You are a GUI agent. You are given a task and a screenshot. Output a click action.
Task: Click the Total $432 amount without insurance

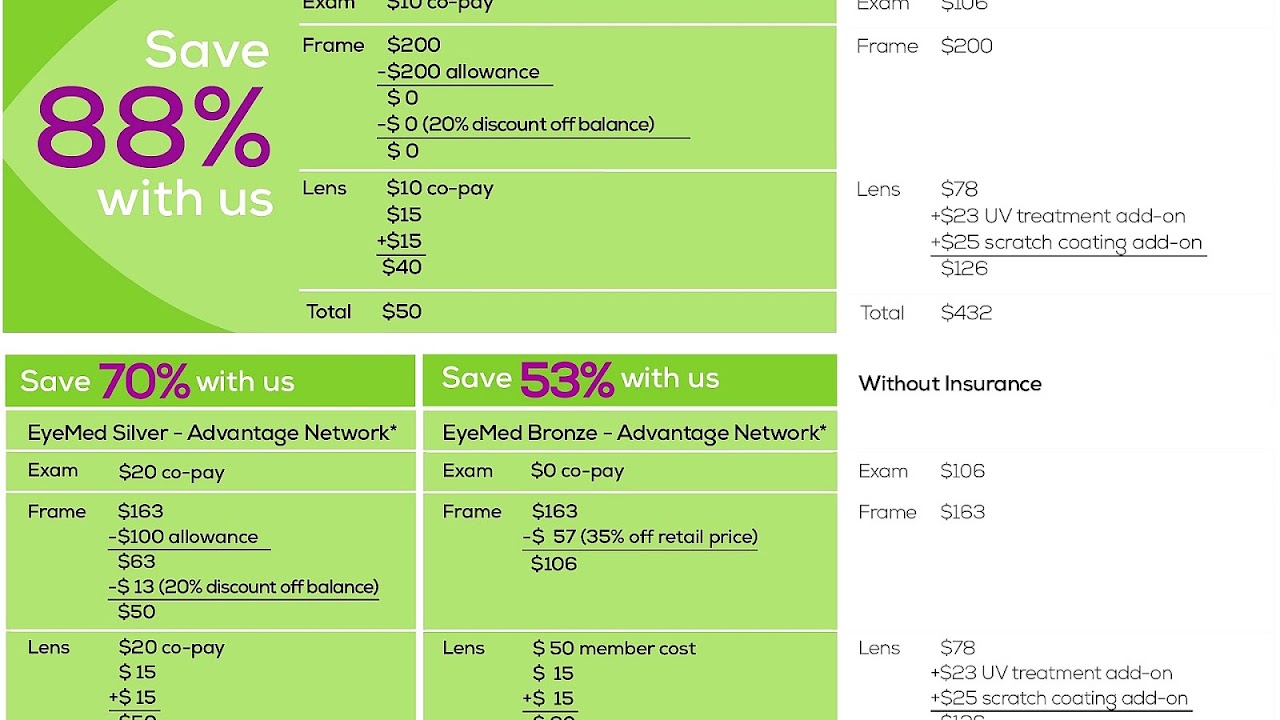pyautogui.click(x=966, y=313)
